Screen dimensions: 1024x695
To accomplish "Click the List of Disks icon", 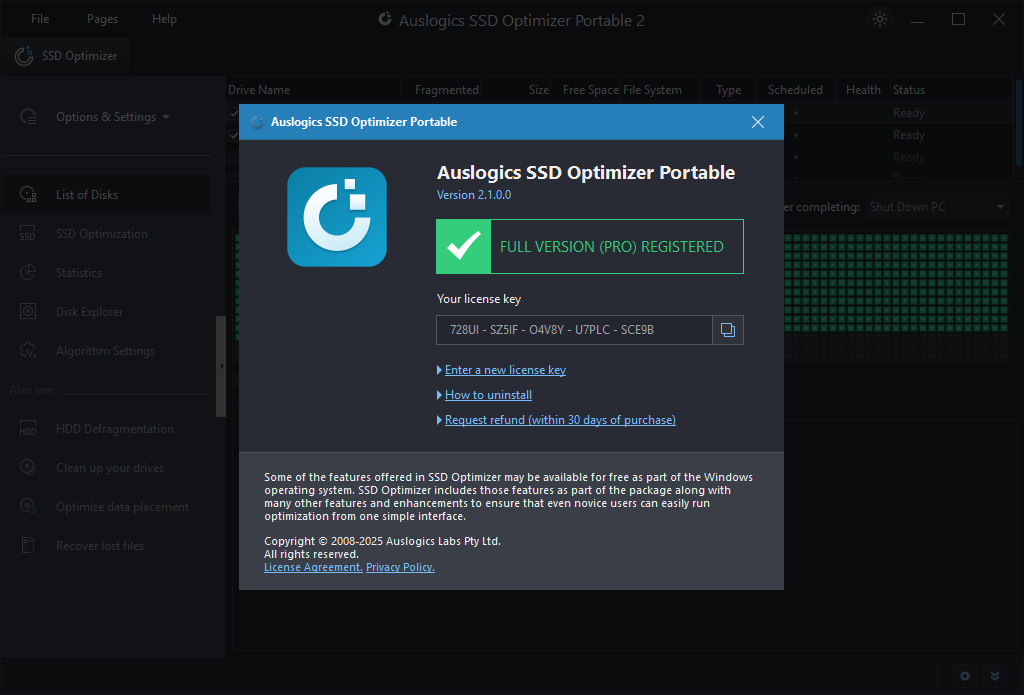I will point(28,194).
